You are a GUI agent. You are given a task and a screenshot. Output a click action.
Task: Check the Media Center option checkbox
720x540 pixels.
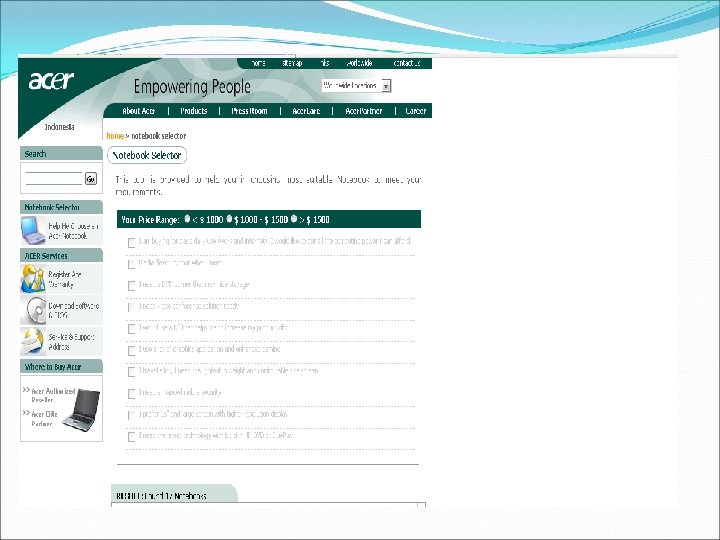pyautogui.click(x=131, y=264)
